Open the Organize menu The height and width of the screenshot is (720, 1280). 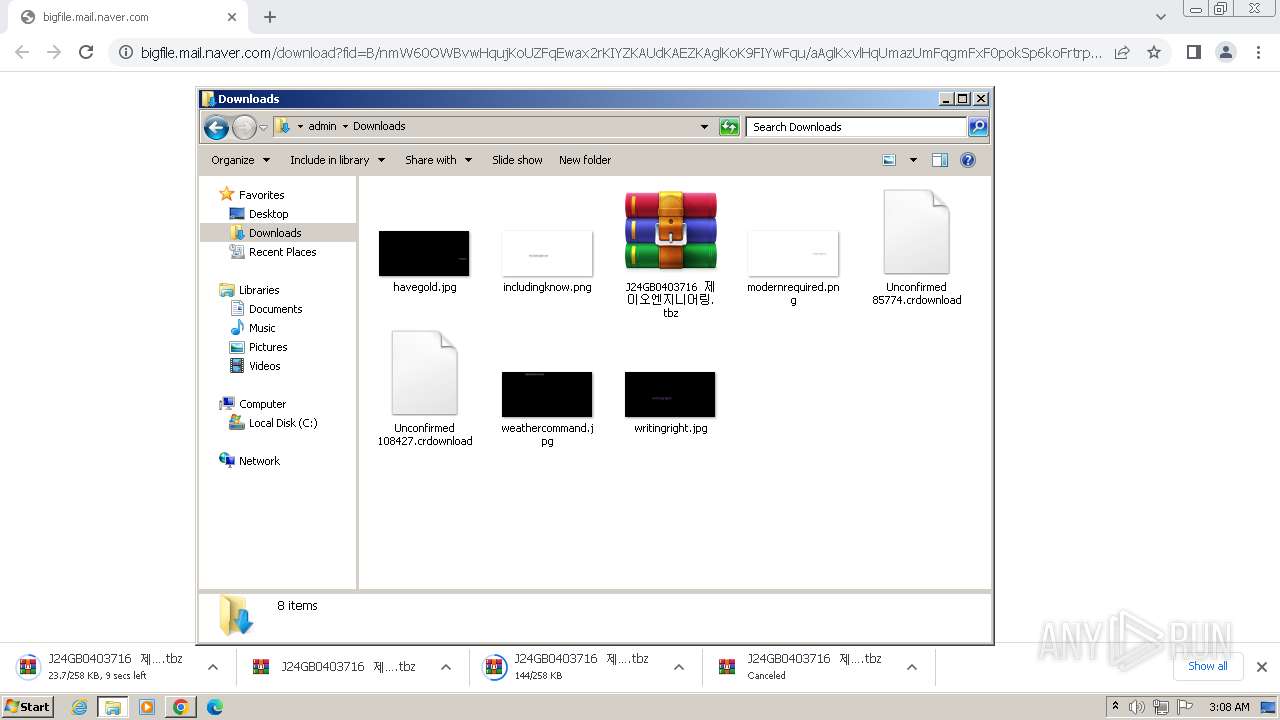click(240, 160)
